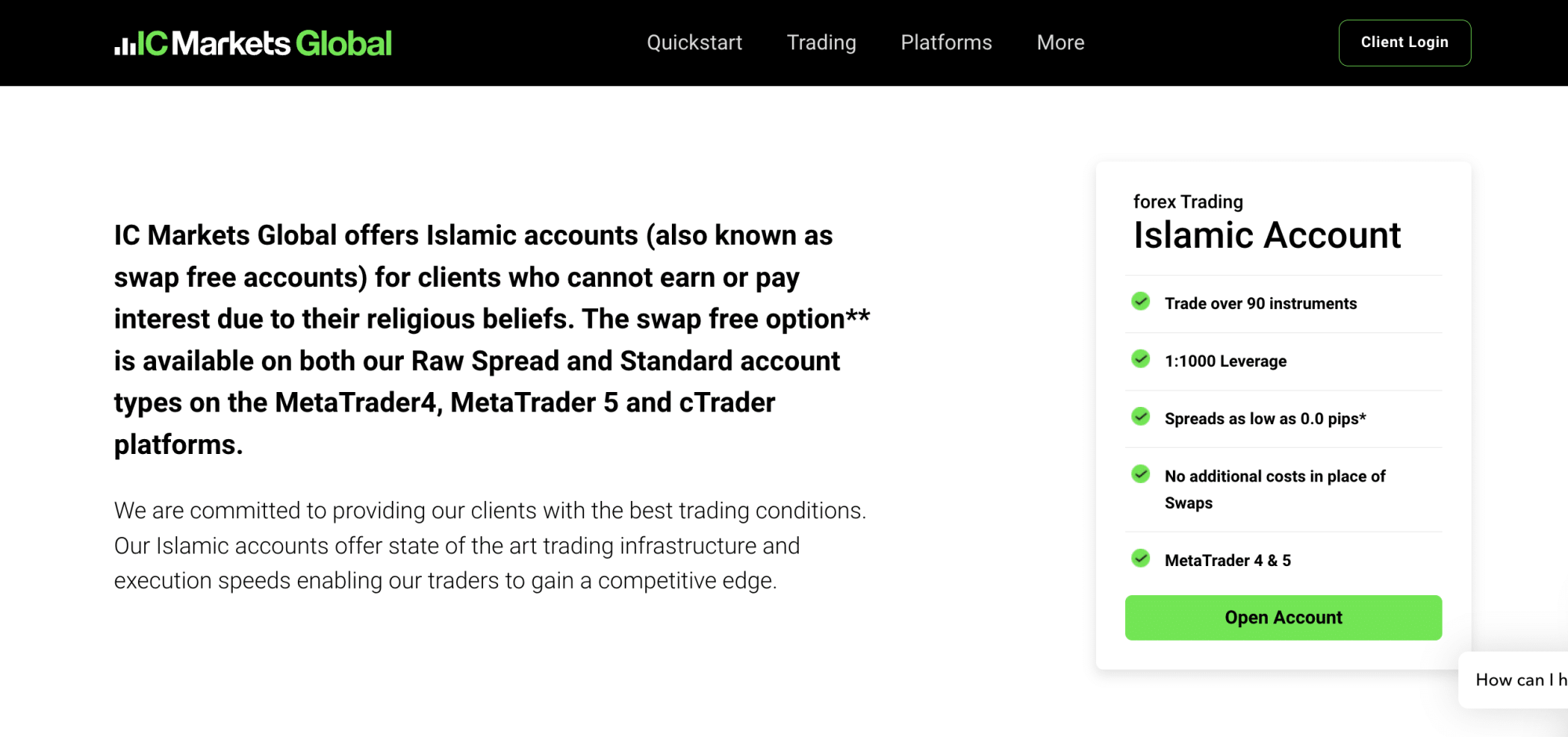1568x737 pixels.
Task: Select the Trade over 90 instruments text
Action: click(1260, 303)
